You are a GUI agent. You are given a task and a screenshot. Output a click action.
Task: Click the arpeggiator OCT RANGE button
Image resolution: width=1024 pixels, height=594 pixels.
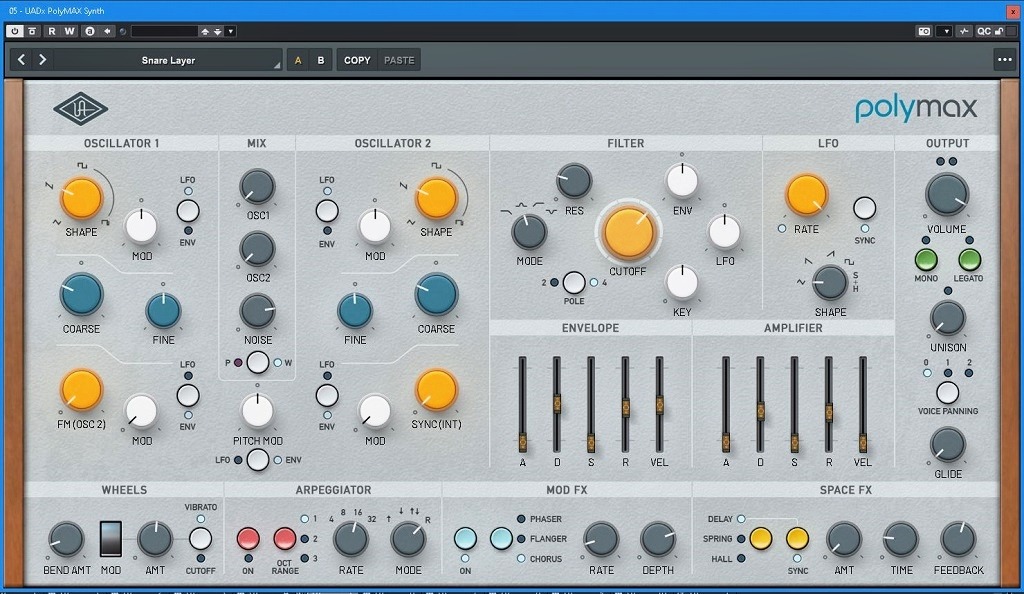coord(285,539)
